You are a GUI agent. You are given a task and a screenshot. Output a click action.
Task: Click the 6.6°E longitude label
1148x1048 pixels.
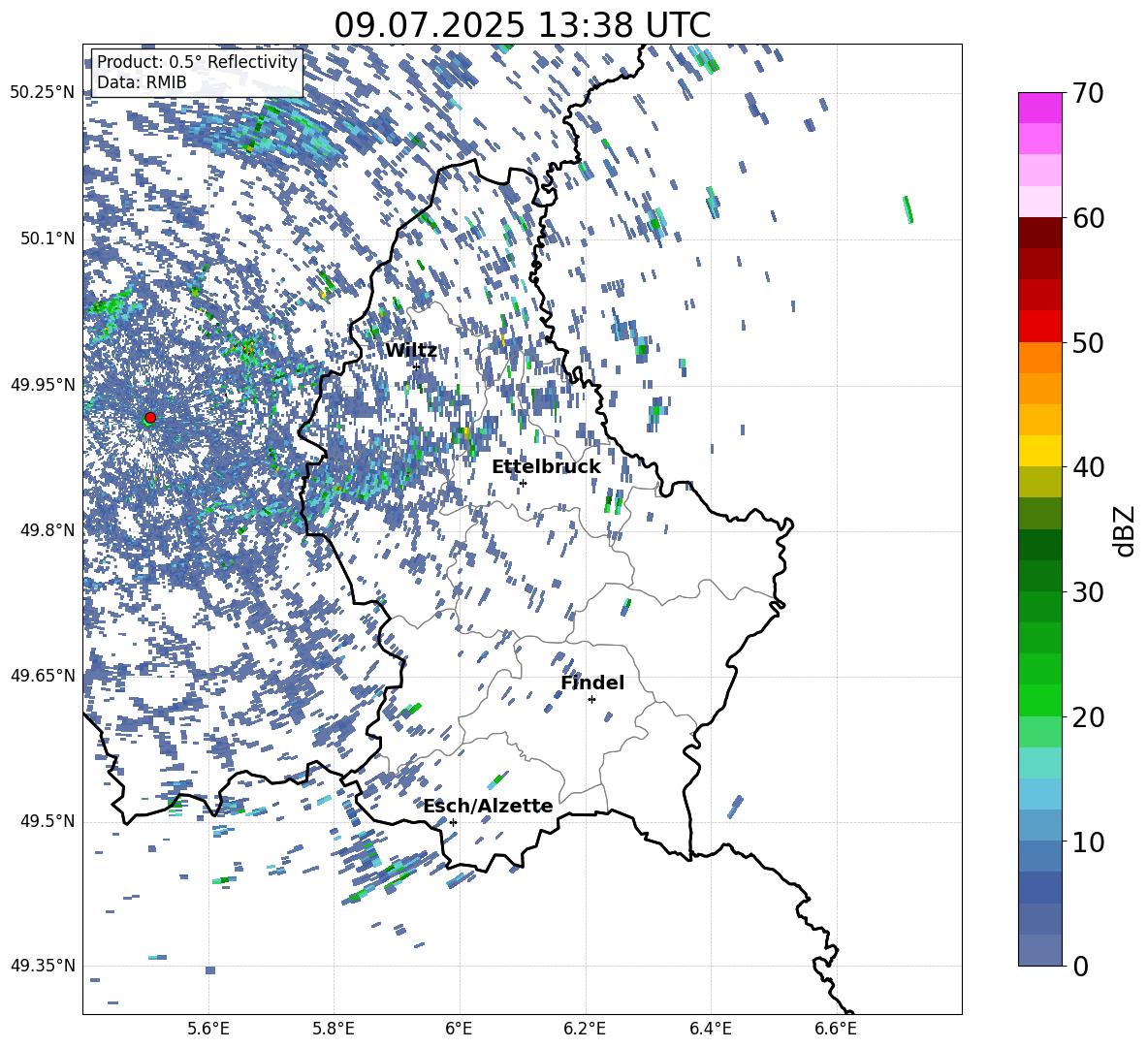(836, 1029)
